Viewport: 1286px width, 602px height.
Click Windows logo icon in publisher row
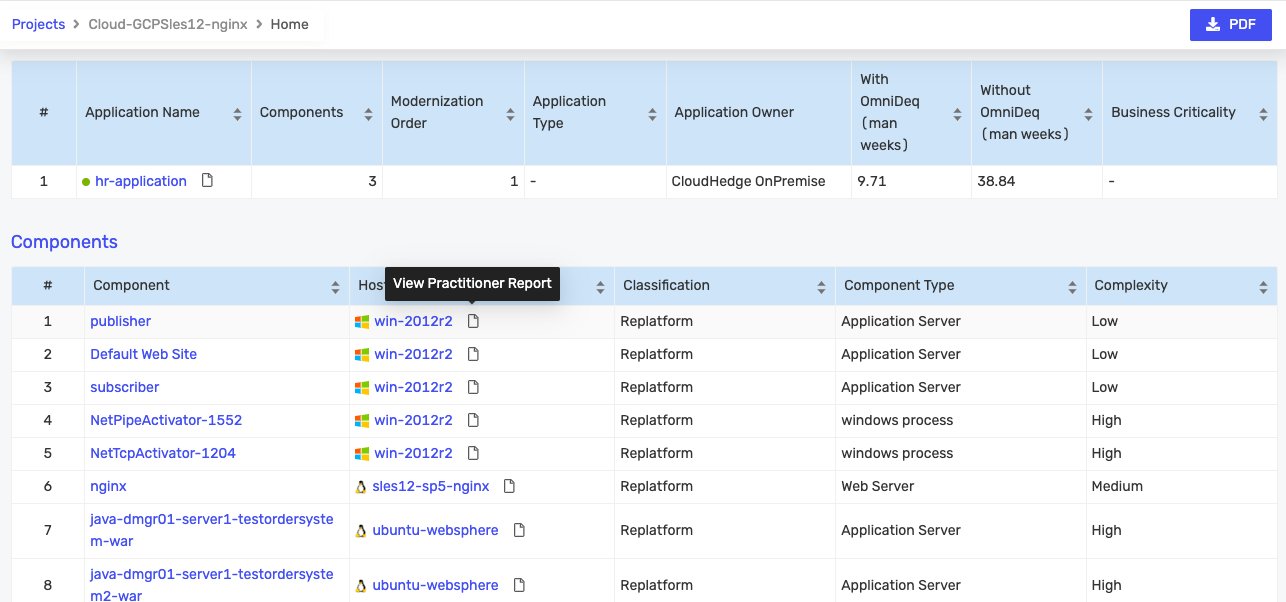click(362, 322)
